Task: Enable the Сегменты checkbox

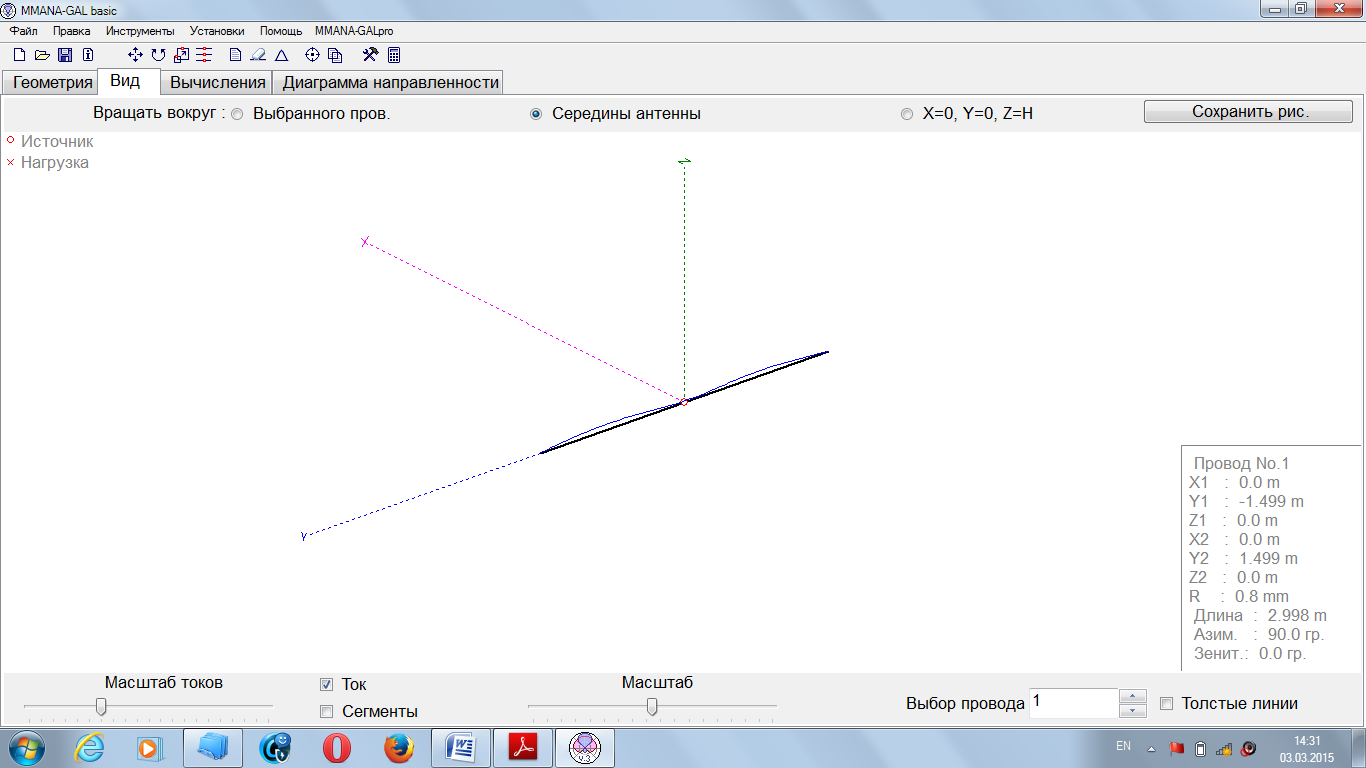Action: tap(326, 712)
